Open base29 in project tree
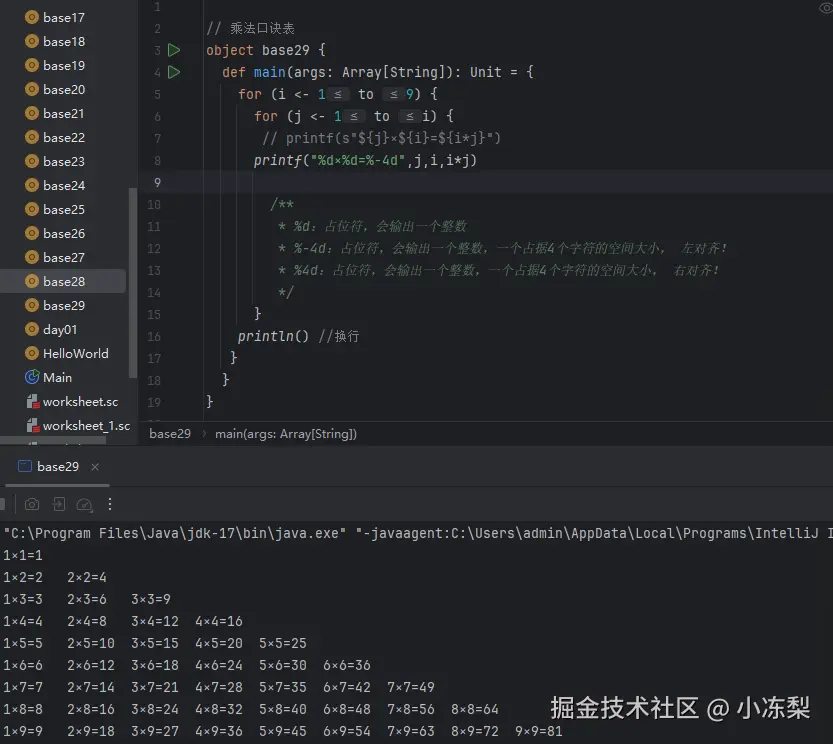833x744 pixels. coord(64,306)
